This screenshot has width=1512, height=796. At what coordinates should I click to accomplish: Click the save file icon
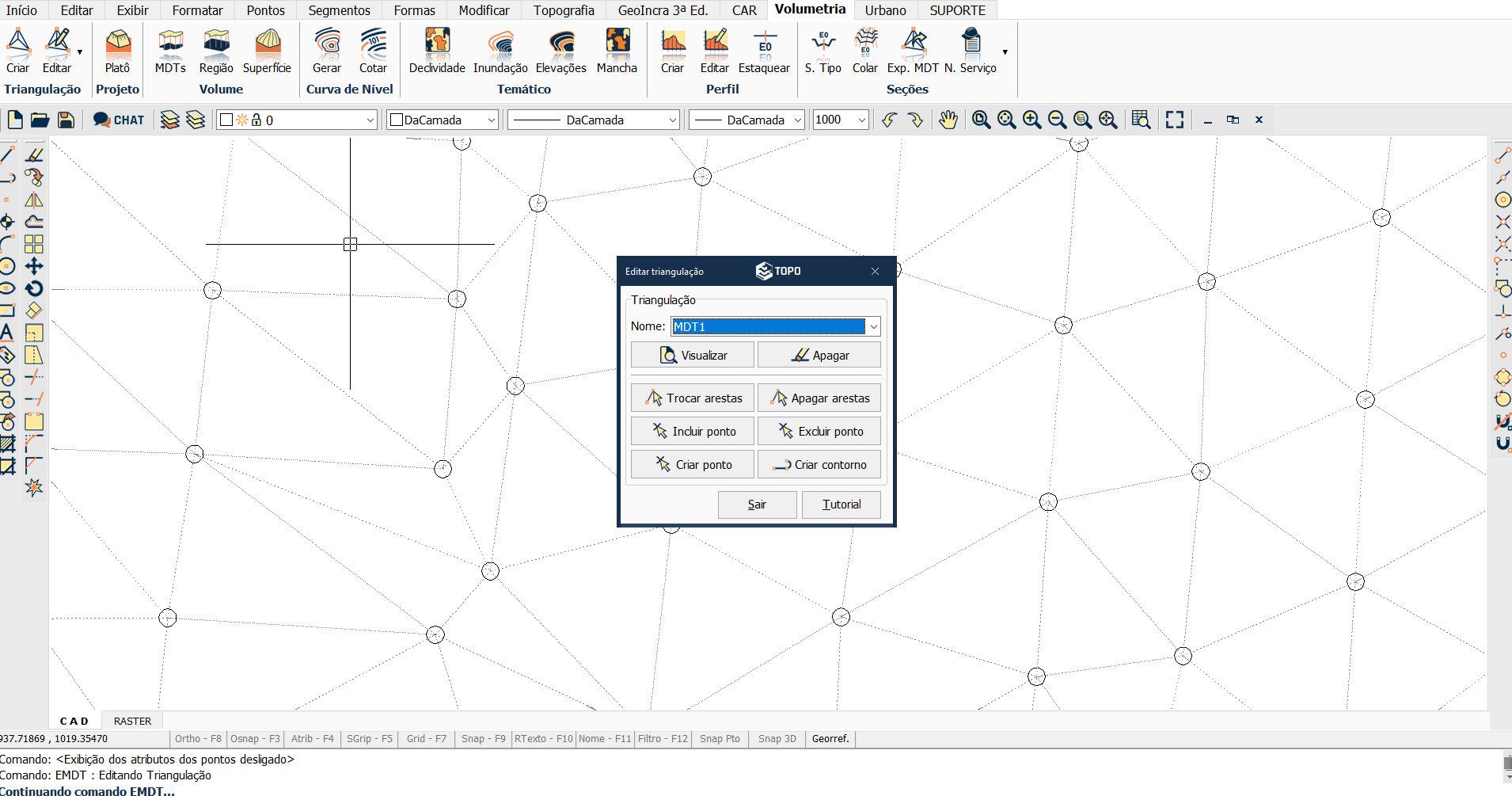tap(66, 120)
